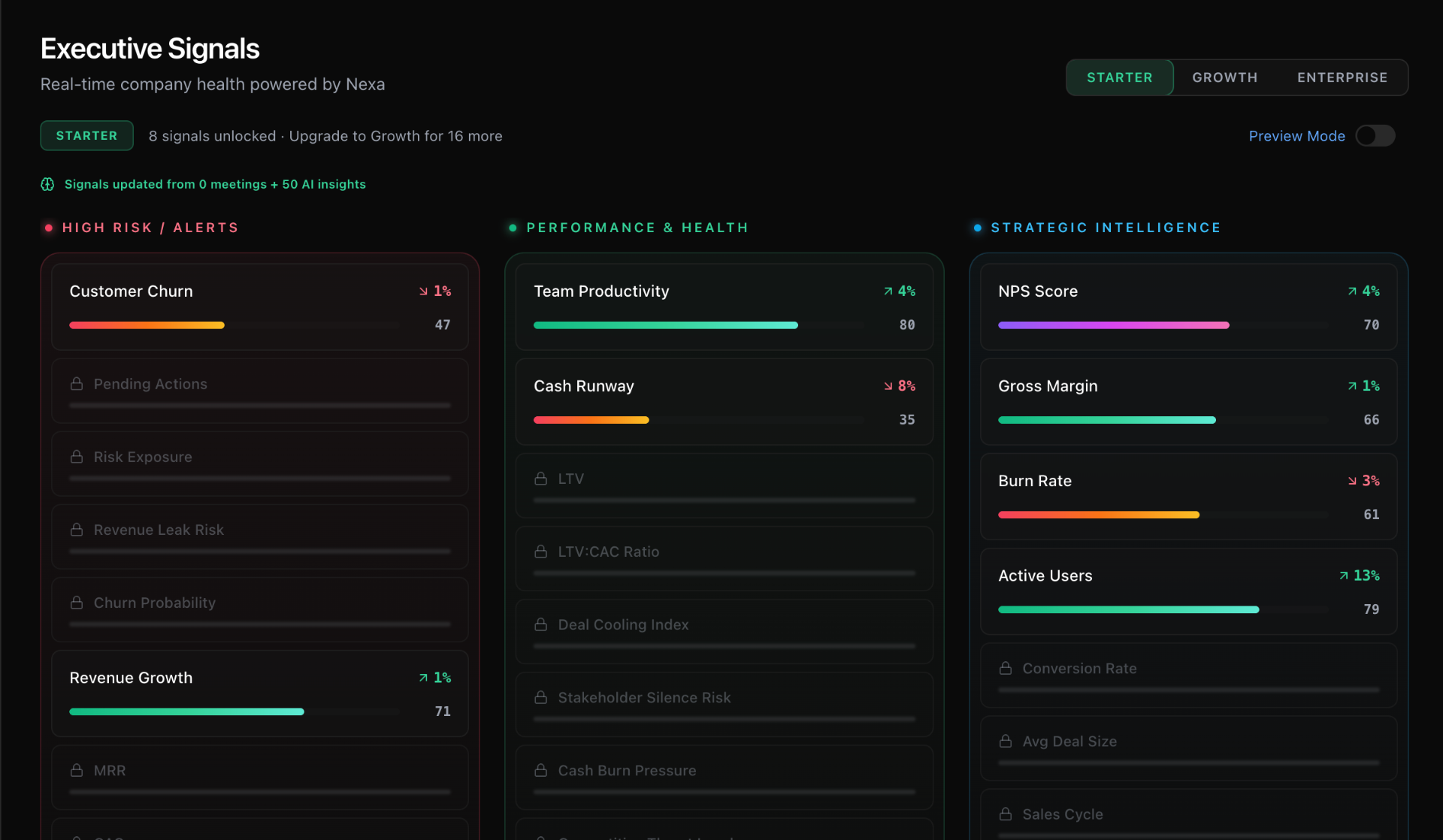Click the up-trend arrow on Active Users
The image size is (1443, 840).
(1343, 576)
